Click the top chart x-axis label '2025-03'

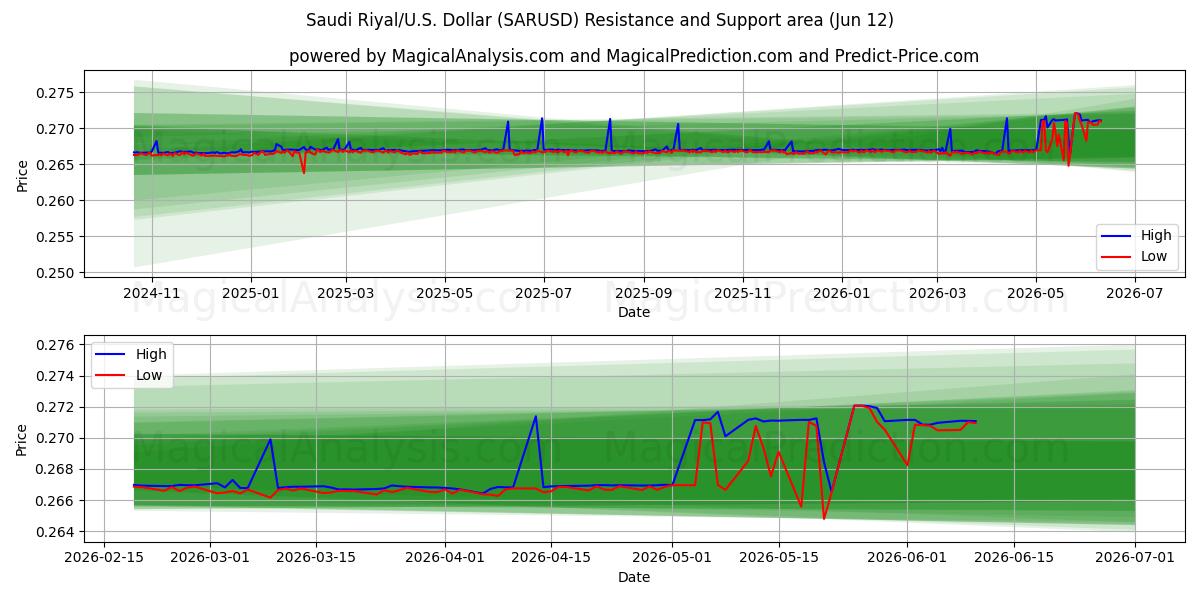point(346,292)
